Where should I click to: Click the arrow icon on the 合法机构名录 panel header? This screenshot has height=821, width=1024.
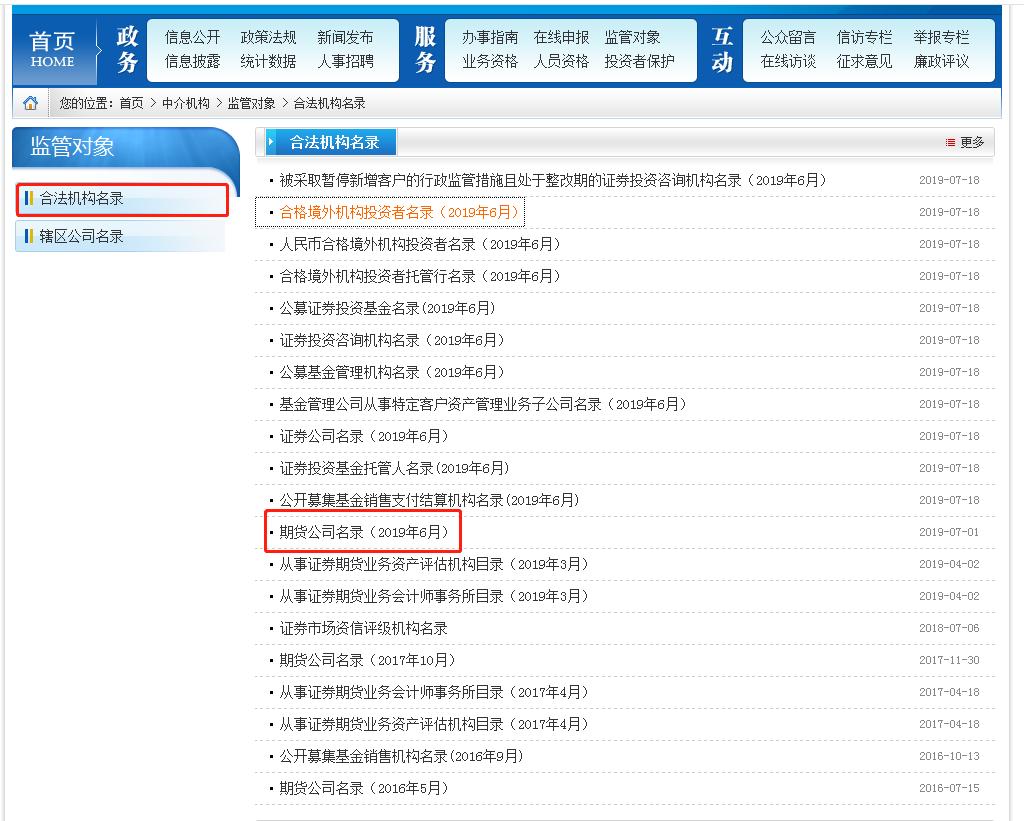(x=272, y=141)
